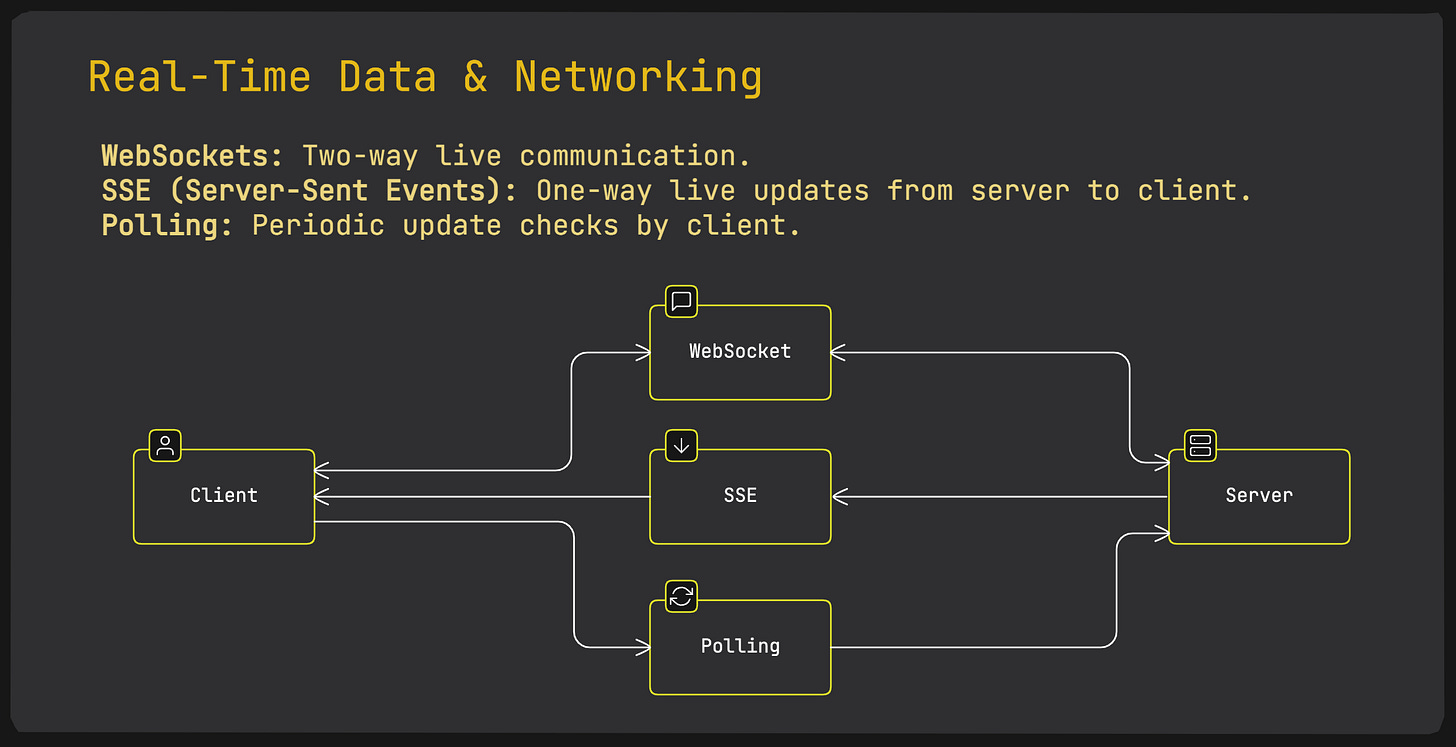The width and height of the screenshot is (1456, 747).
Task: Click the circular refresh icon on the Polling node
Action: pyautogui.click(x=680, y=596)
